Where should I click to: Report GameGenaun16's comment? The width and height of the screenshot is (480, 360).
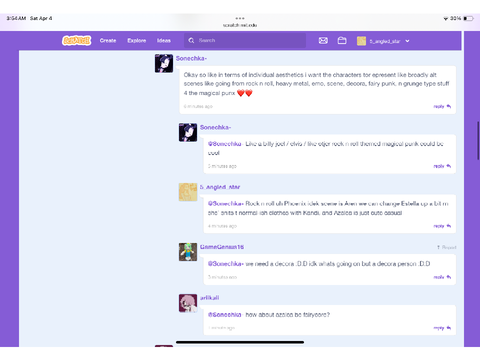pyautogui.click(x=446, y=247)
